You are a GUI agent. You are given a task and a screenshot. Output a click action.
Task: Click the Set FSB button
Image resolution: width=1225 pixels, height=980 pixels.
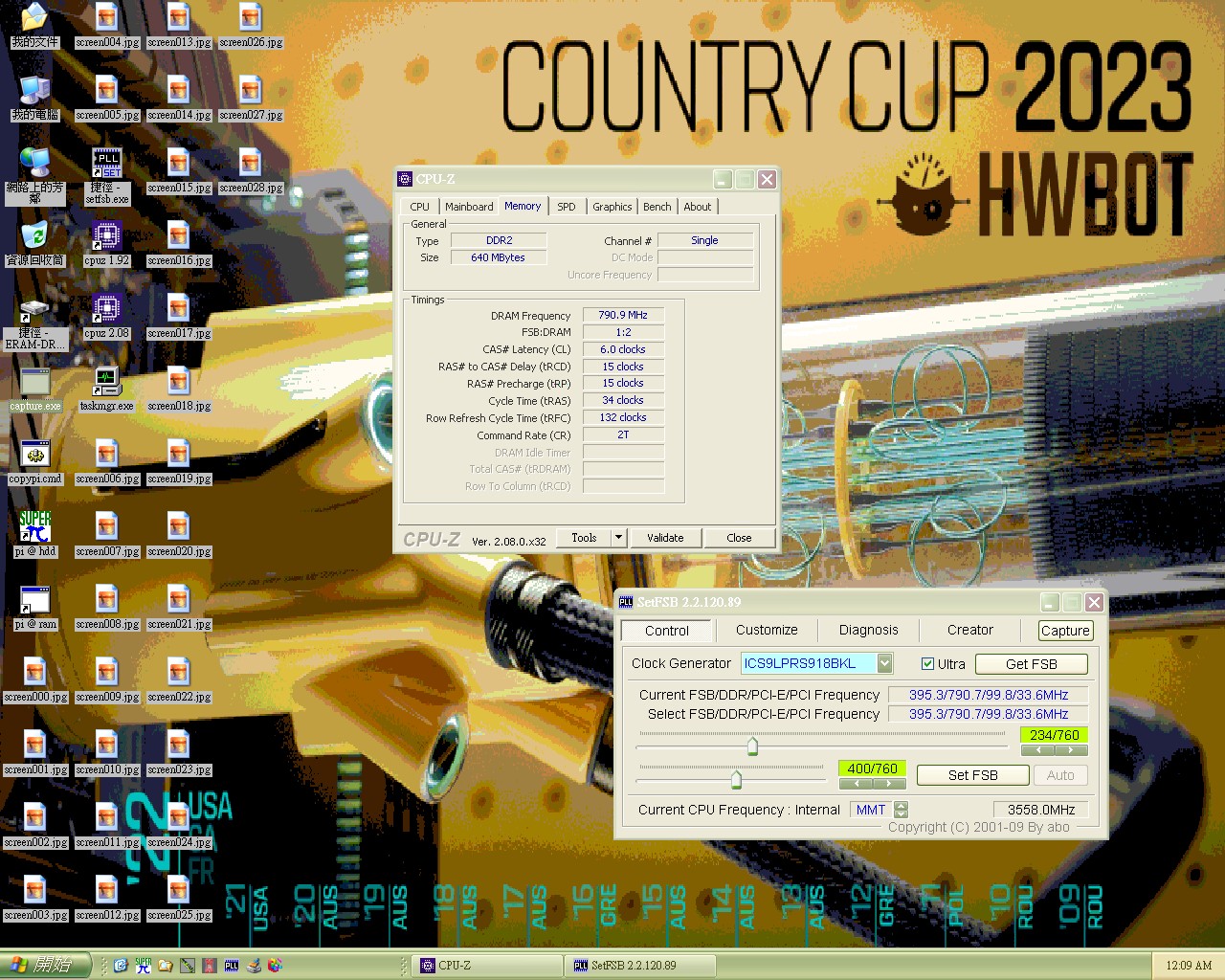click(972, 775)
